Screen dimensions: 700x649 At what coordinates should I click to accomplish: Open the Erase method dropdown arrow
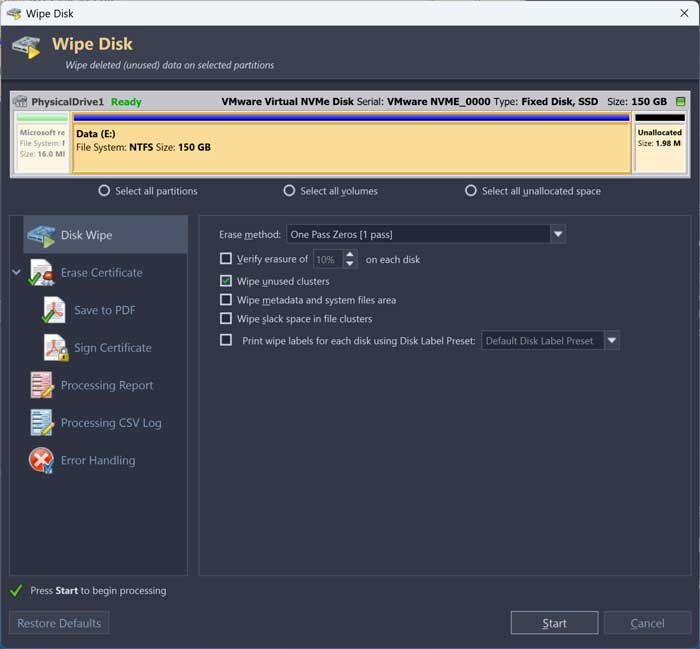[x=558, y=234]
